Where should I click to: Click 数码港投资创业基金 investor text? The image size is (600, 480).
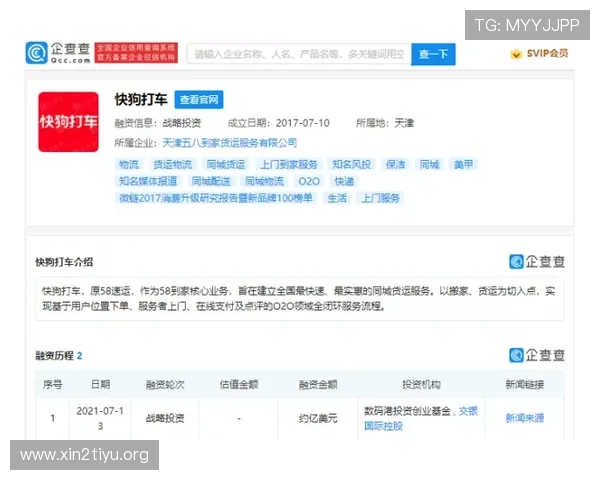[x=407, y=411]
